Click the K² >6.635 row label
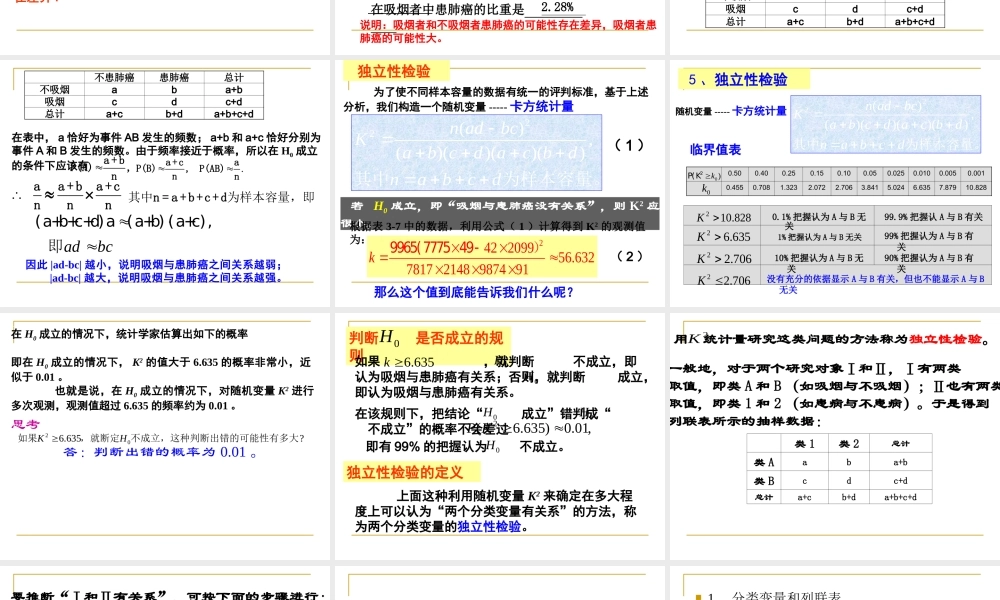1000x600 pixels. click(x=723, y=237)
